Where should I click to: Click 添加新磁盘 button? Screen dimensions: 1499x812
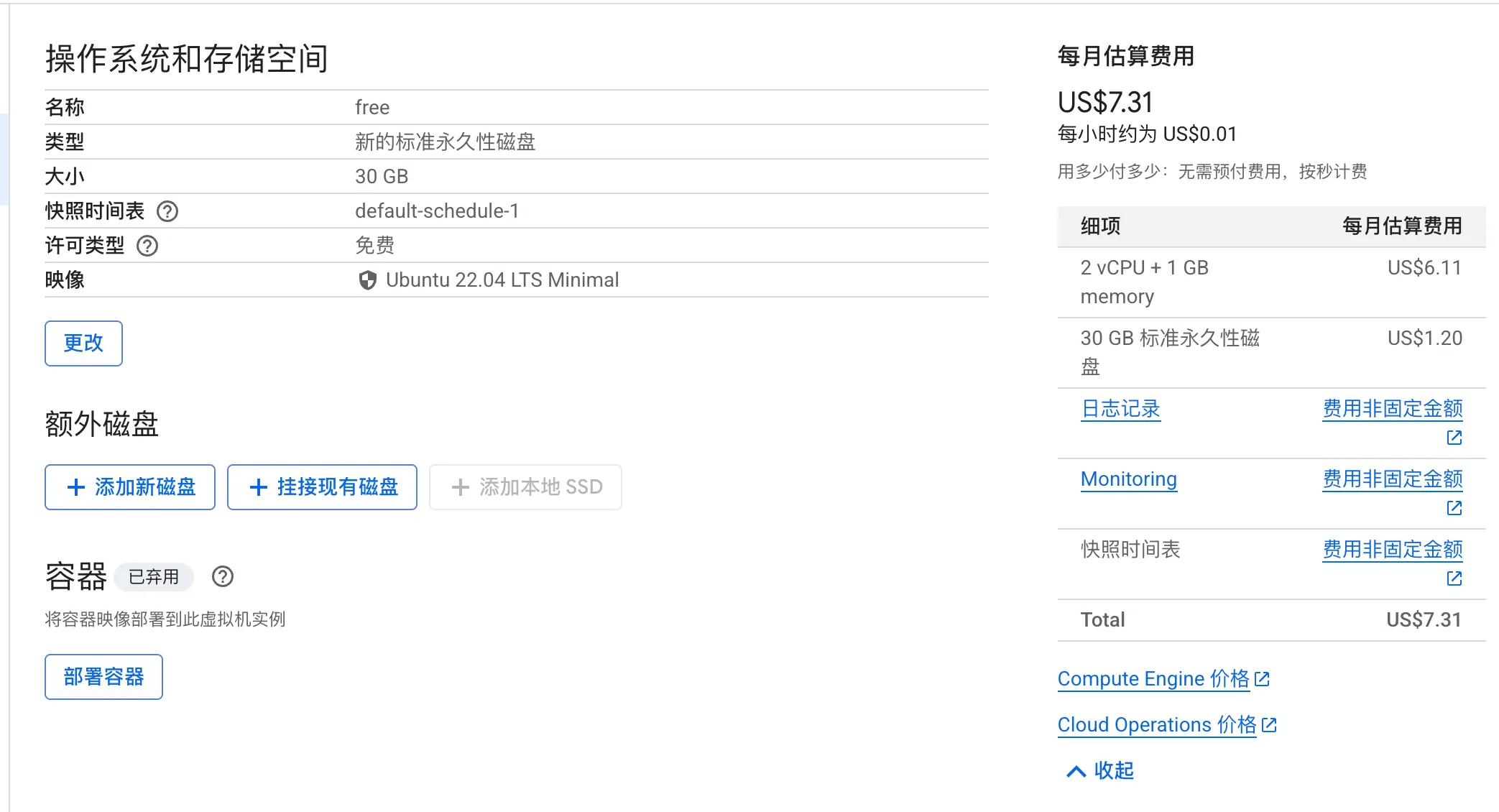(130, 487)
